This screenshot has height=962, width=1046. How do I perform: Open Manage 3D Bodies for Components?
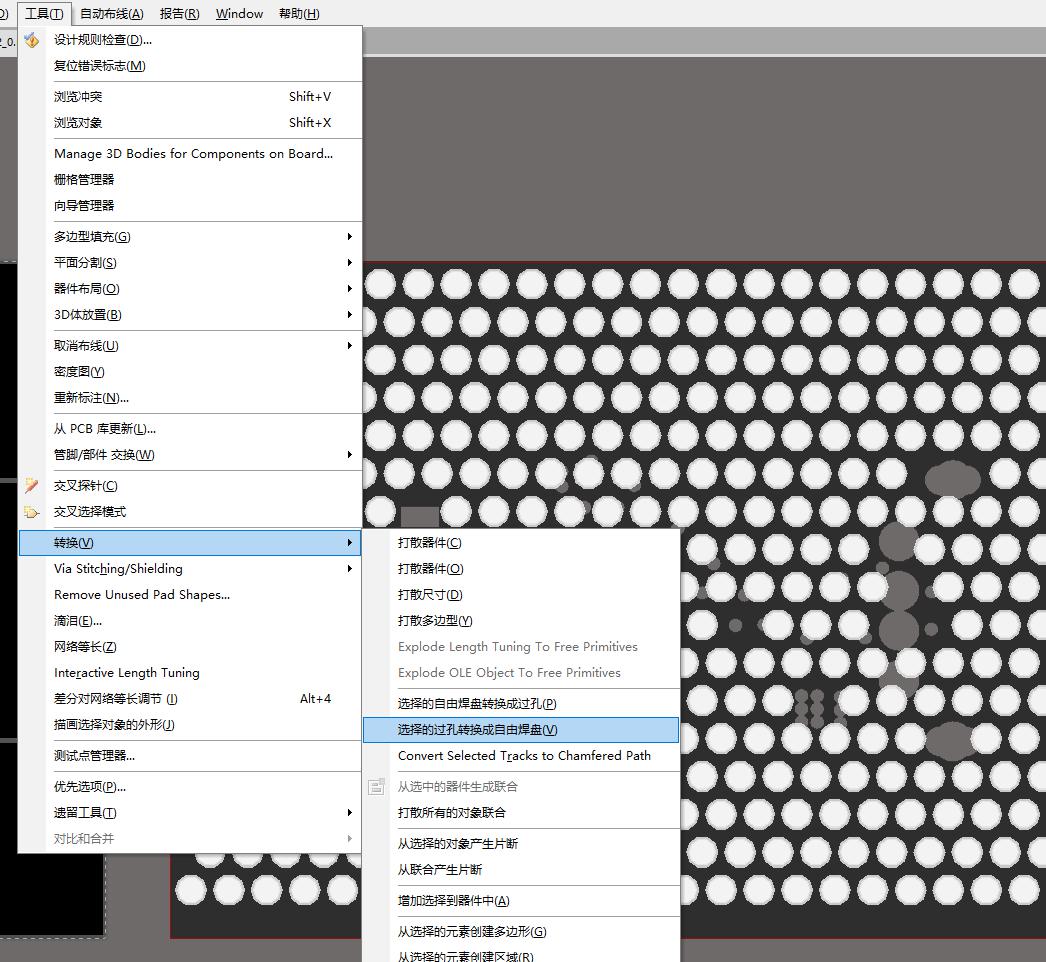(x=193, y=154)
